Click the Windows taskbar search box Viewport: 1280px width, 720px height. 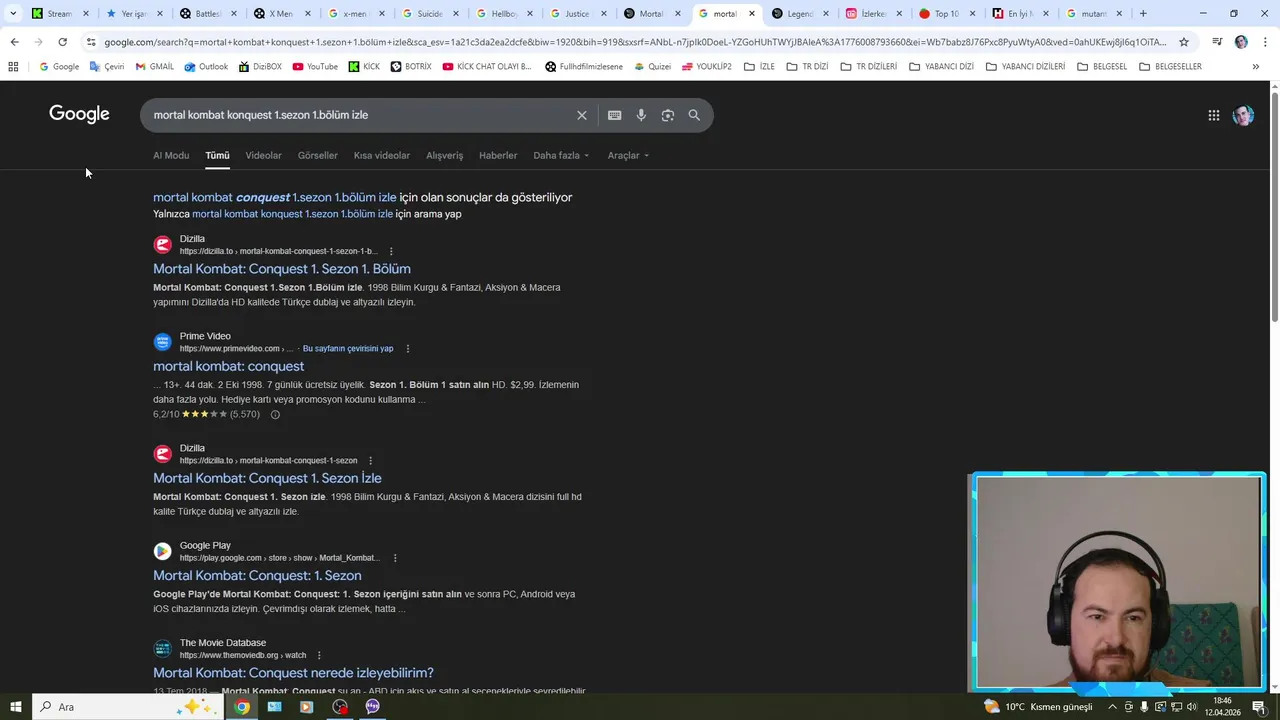point(128,706)
